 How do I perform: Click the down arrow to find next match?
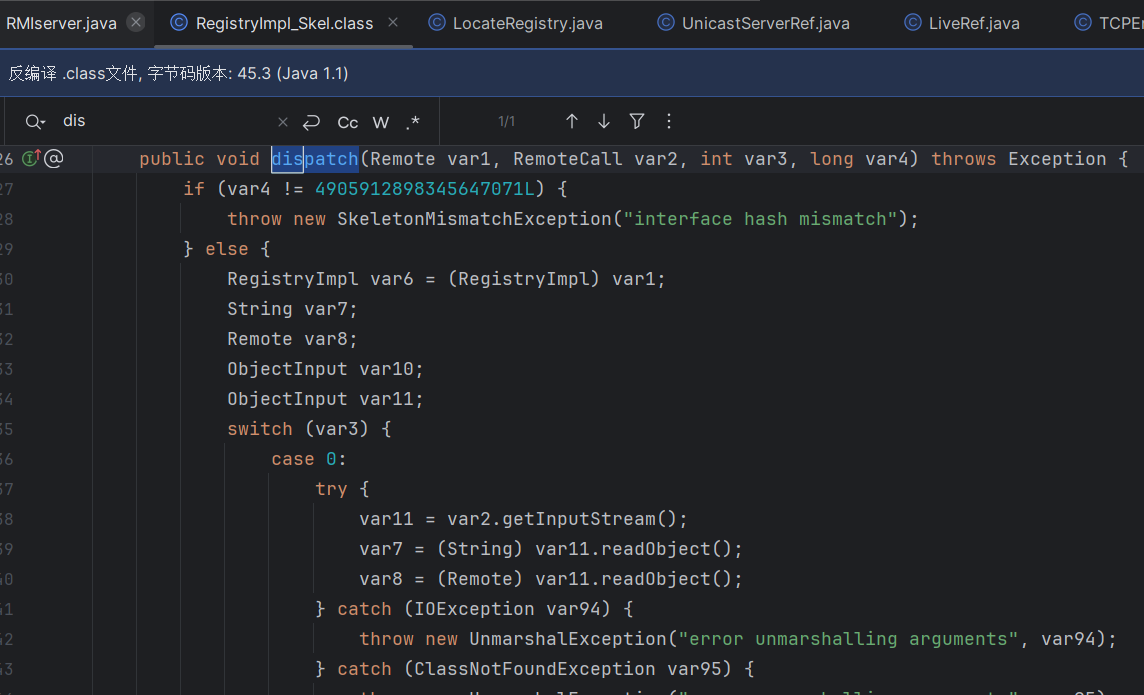coord(604,120)
